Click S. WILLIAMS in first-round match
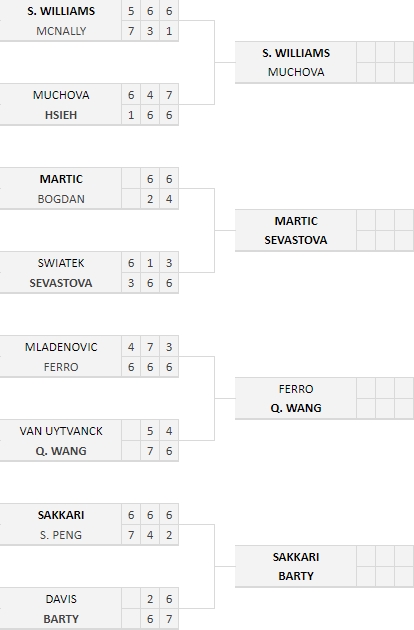The image size is (414, 630). (x=61, y=11)
